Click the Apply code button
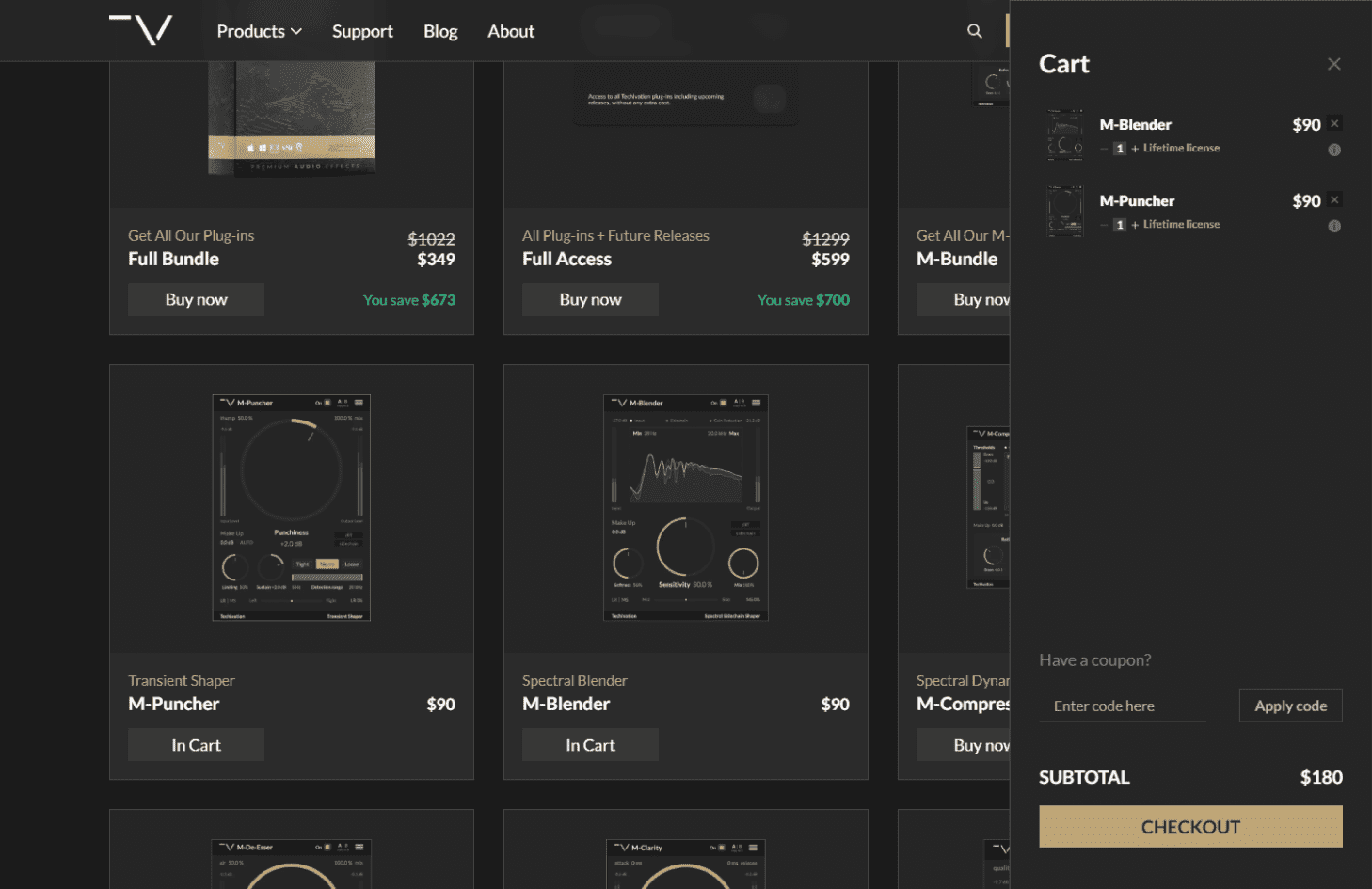1372x889 pixels. coord(1290,706)
